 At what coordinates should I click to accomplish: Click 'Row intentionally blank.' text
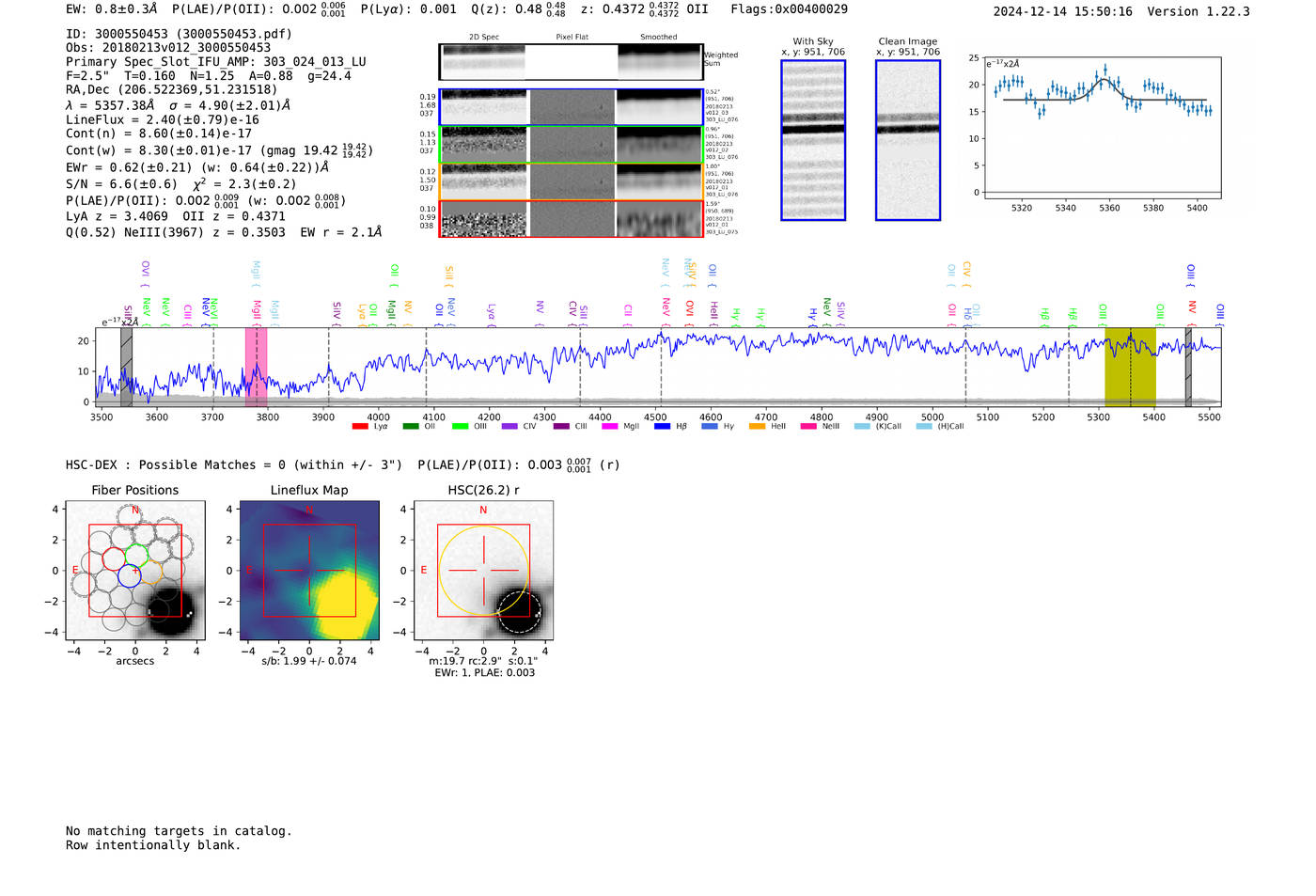pyautogui.click(x=153, y=845)
